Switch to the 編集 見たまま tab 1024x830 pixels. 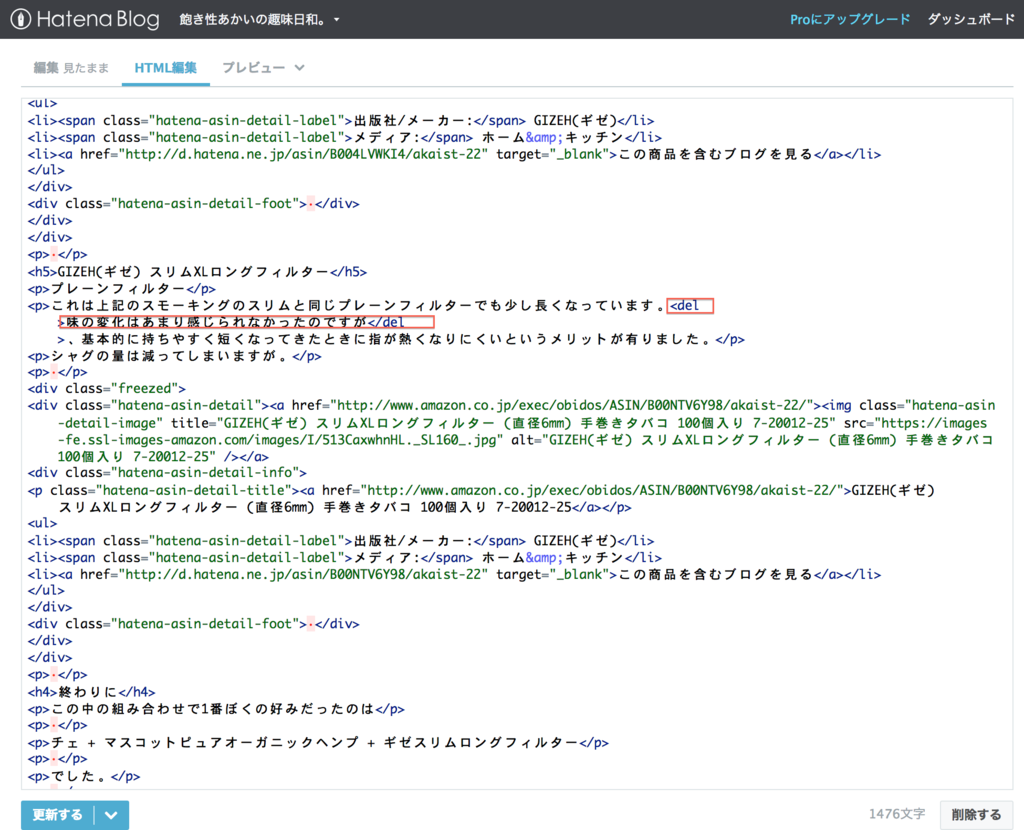71,68
